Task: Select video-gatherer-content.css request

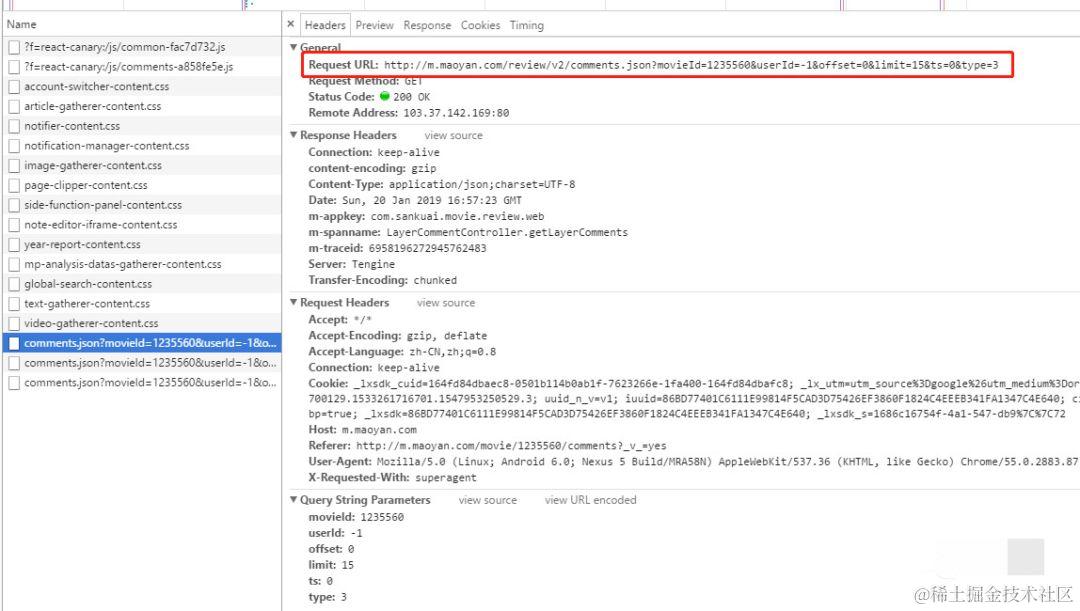Action: (142, 324)
